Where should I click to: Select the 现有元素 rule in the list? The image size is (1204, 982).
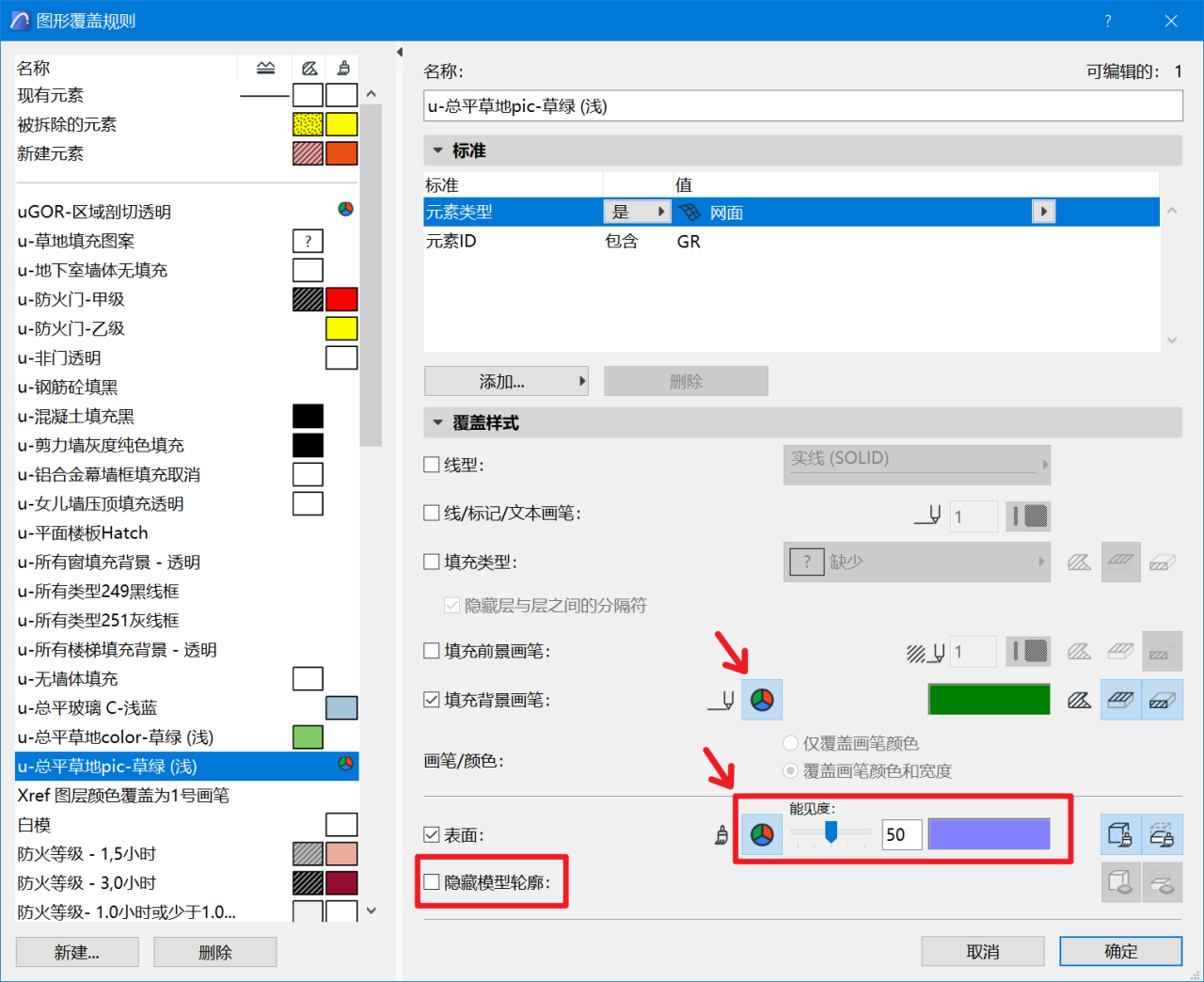pos(56,95)
